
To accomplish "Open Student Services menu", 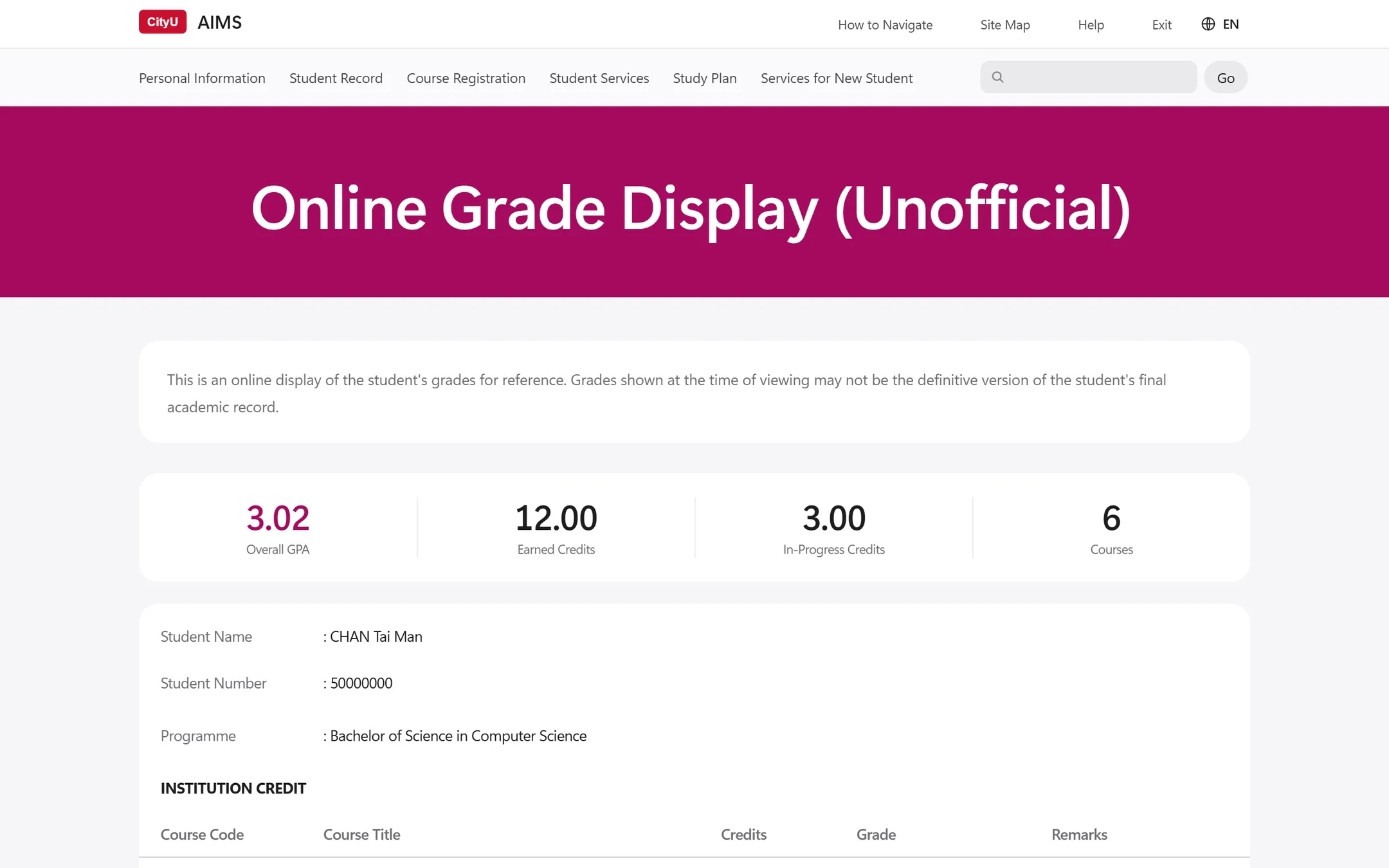I will tap(599, 78).
